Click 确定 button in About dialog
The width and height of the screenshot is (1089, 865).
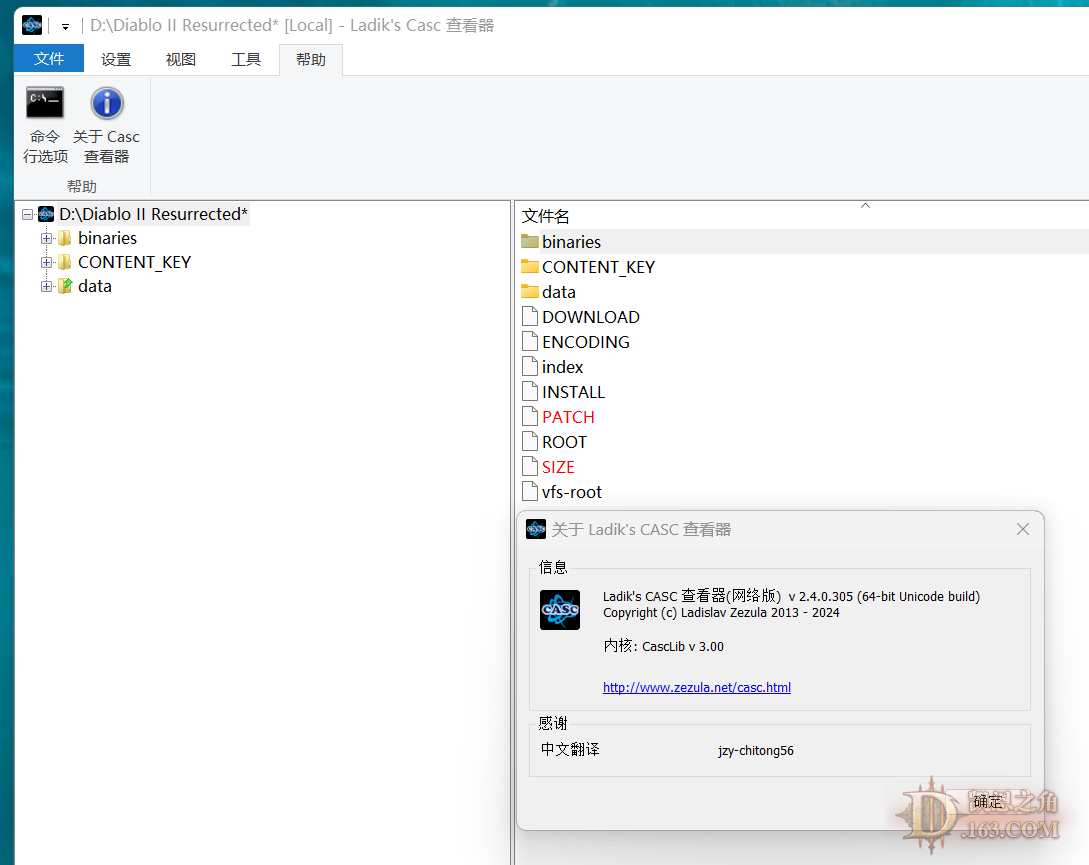988,802
